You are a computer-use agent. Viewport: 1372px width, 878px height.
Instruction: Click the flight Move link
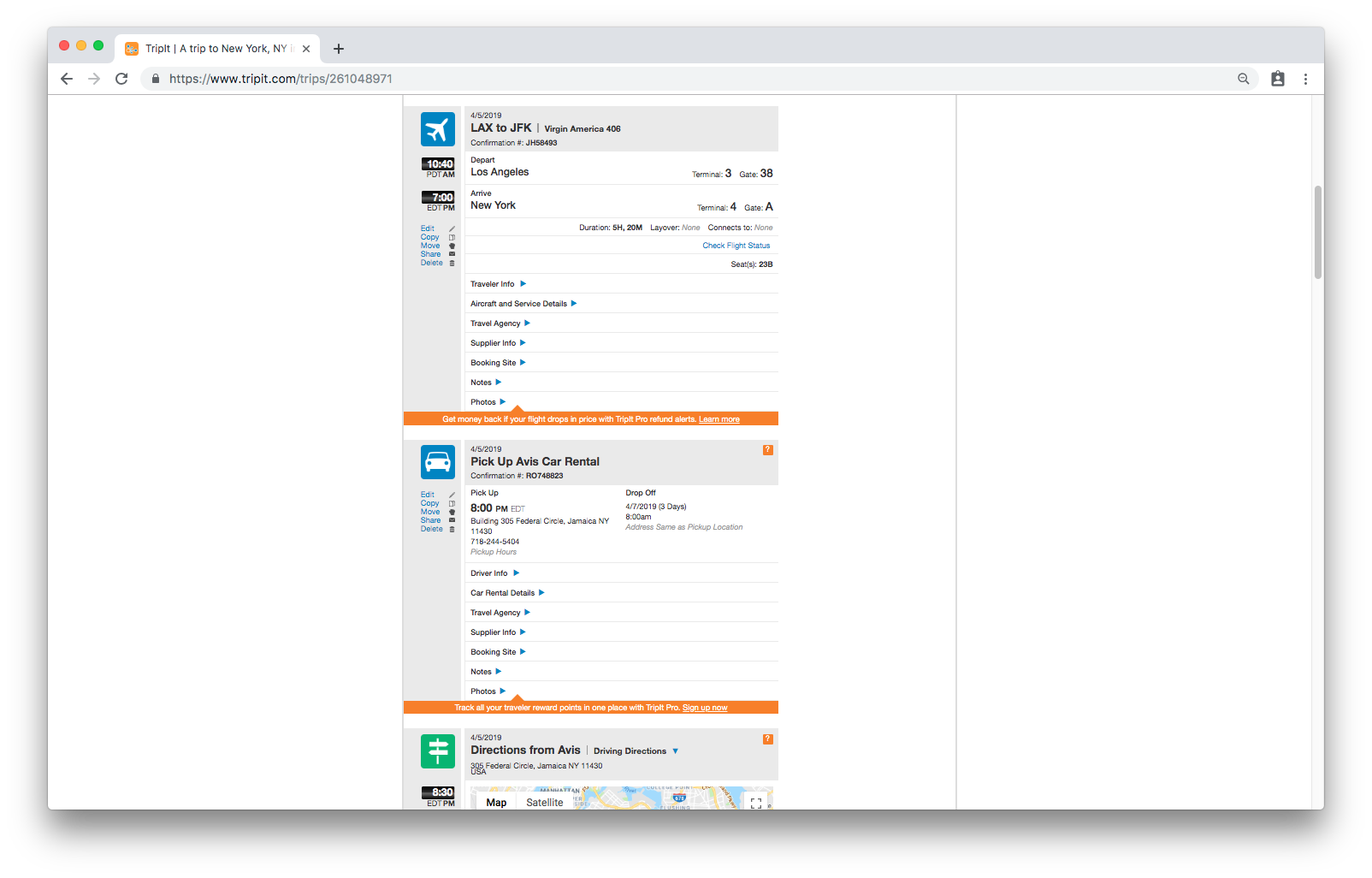click(430, 246)
